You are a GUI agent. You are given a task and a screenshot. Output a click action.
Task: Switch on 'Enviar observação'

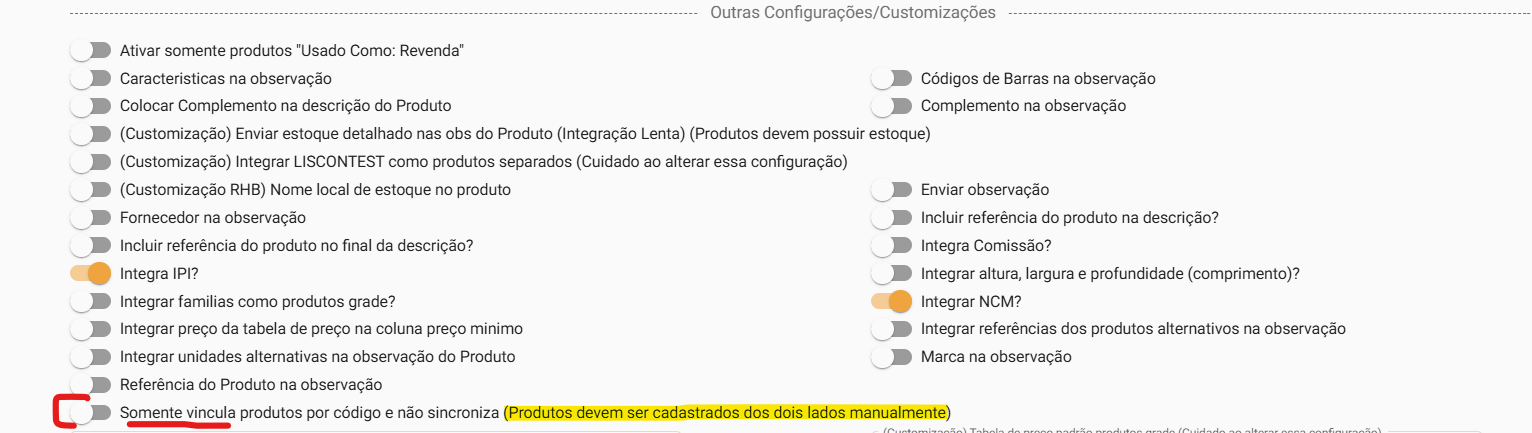tap(892, 190)
